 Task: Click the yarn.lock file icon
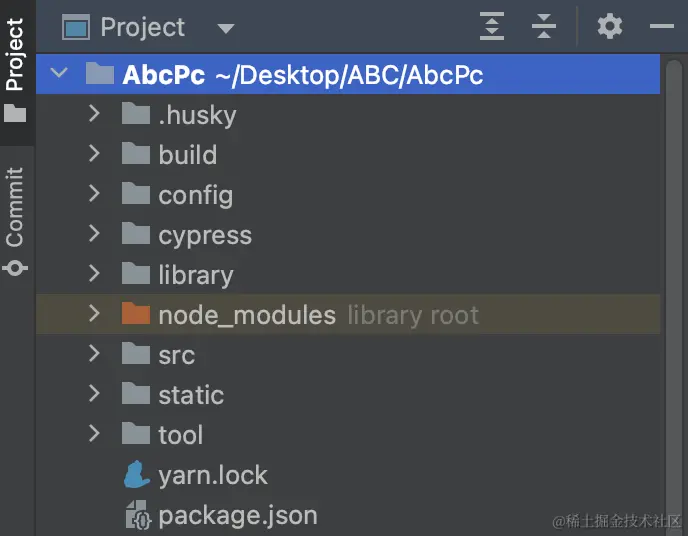click(x=136, y=475)
